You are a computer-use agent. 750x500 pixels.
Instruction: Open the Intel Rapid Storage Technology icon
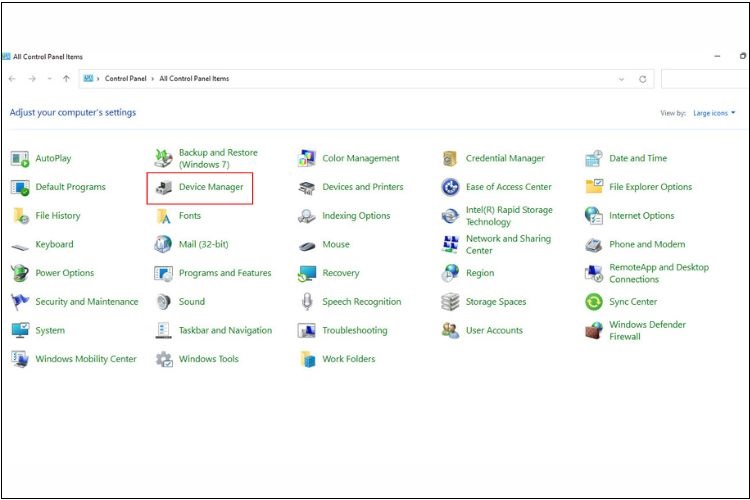pyautogui.click(x=450, y=216)
